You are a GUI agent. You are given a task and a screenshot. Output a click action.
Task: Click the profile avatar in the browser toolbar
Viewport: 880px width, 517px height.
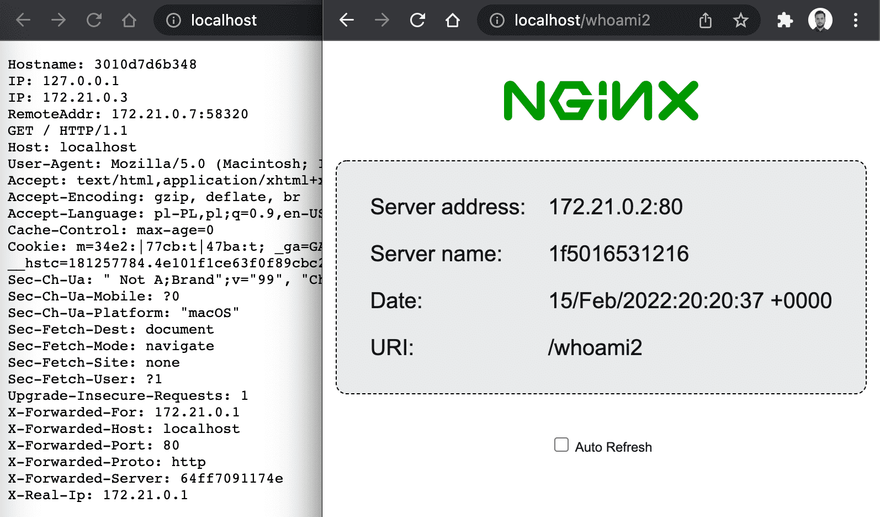click(x=820, y=20)
